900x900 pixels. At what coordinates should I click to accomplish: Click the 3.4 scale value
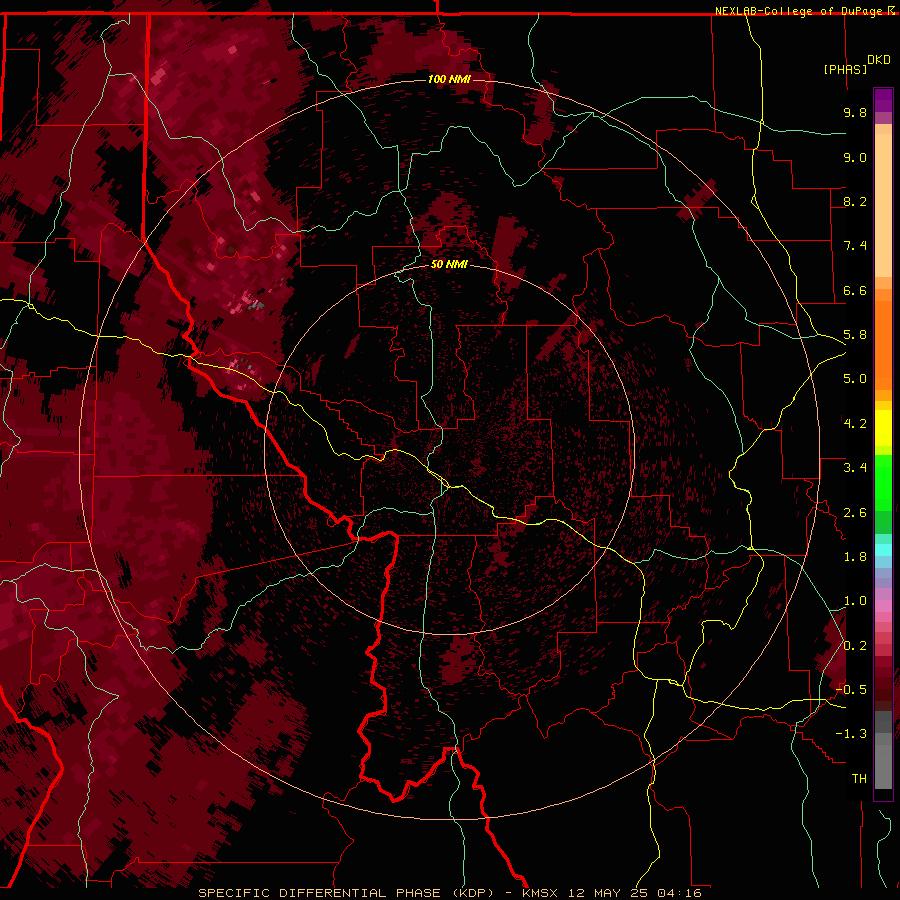tap(855, 468)
